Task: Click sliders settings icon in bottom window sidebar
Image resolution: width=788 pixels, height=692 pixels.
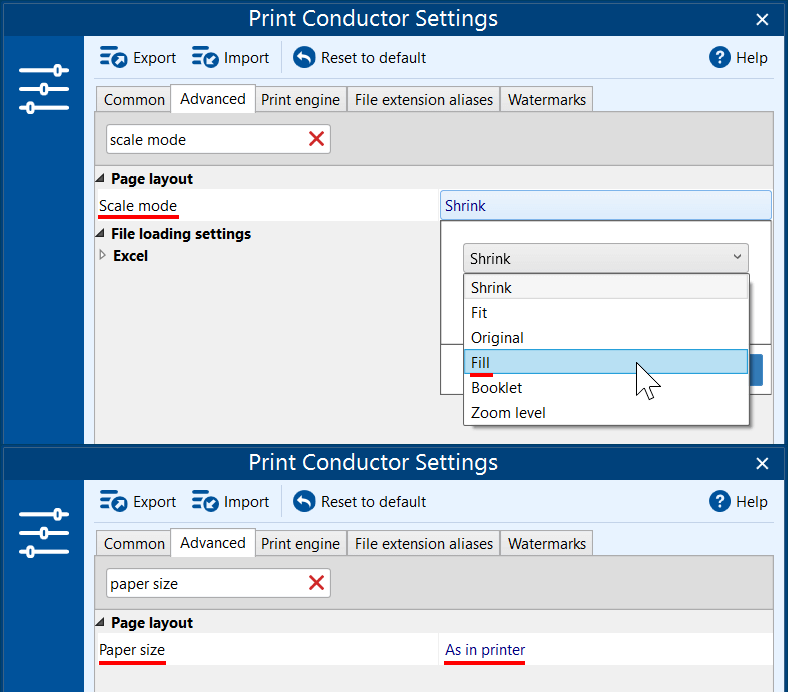Action: [44, 533]
